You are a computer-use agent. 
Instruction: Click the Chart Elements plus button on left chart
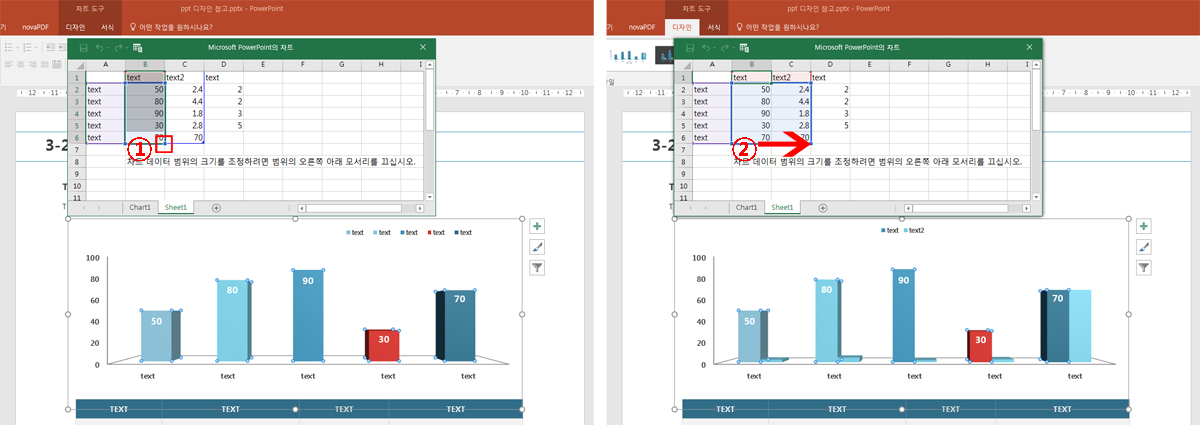[x=537, y=227]
